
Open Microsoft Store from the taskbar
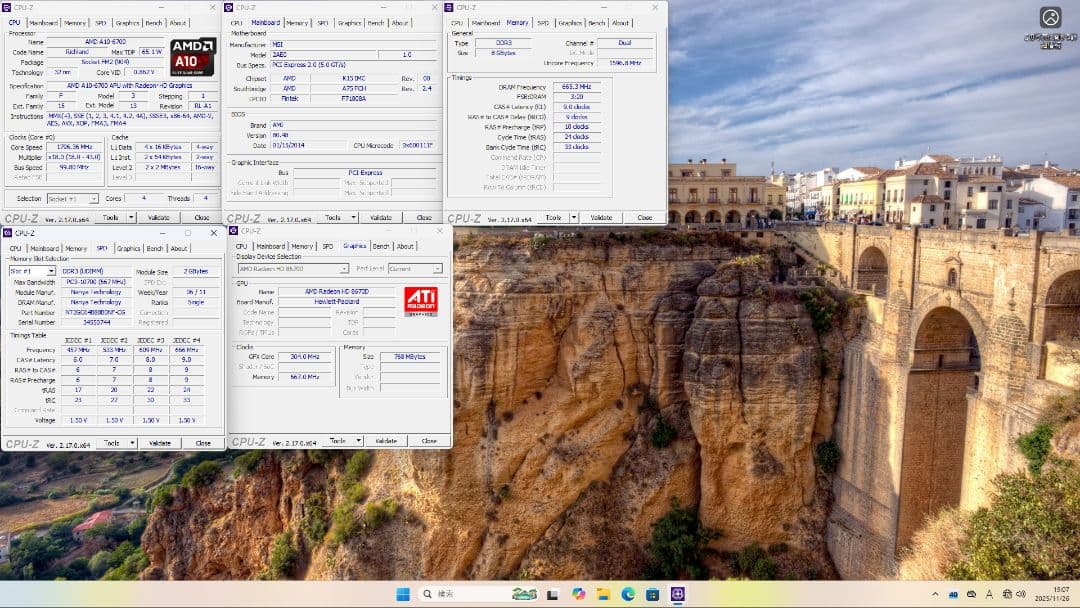point(652,595)
